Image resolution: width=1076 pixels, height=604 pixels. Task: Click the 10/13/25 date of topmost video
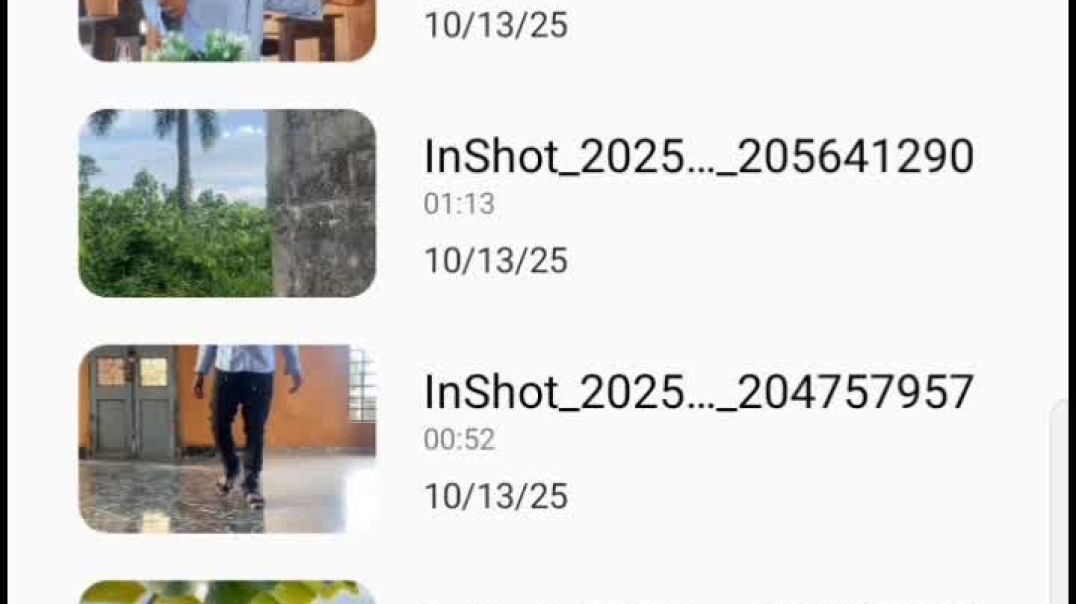pyautogui.click(x=496, y=25)
